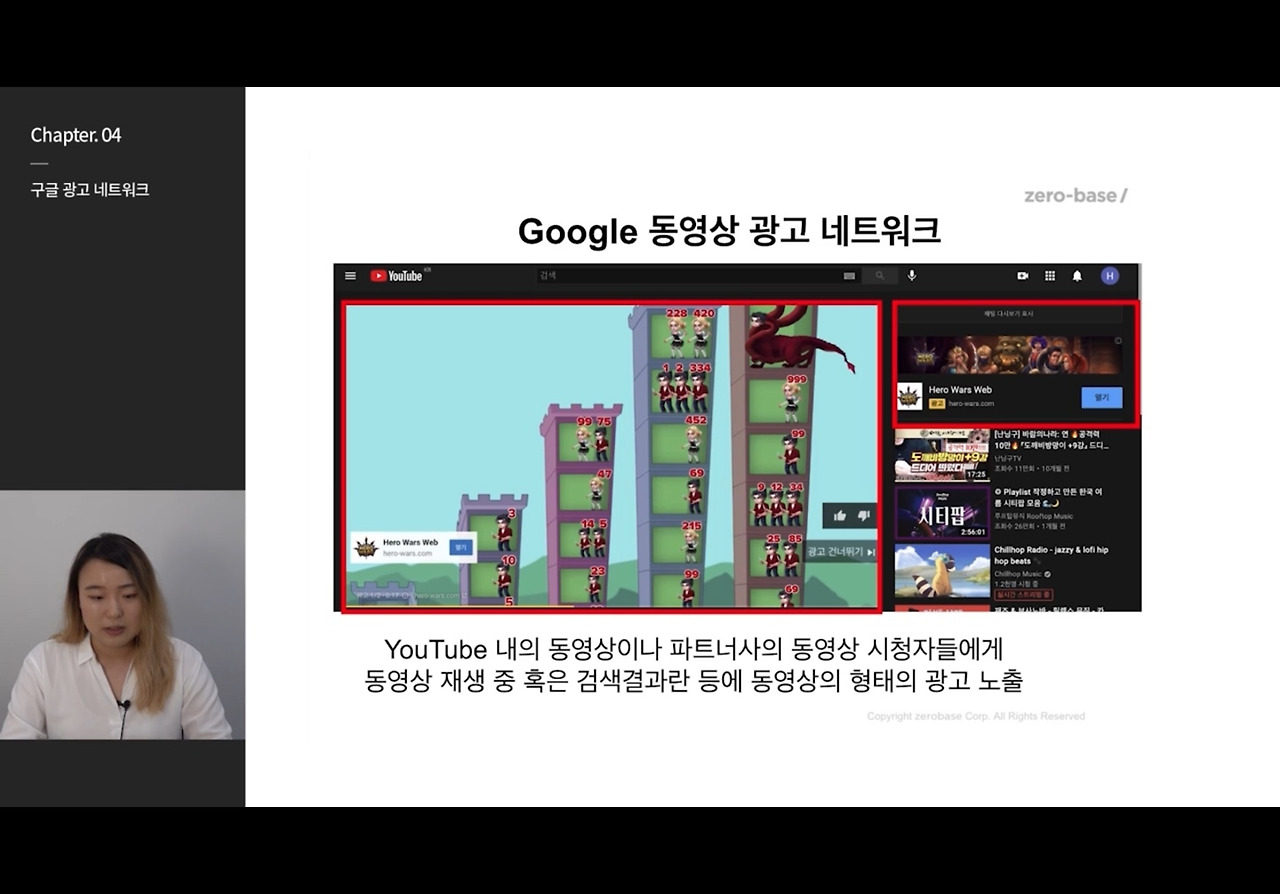Open the "[난닝구] 바람의나라" video title

coord(1051,440)
